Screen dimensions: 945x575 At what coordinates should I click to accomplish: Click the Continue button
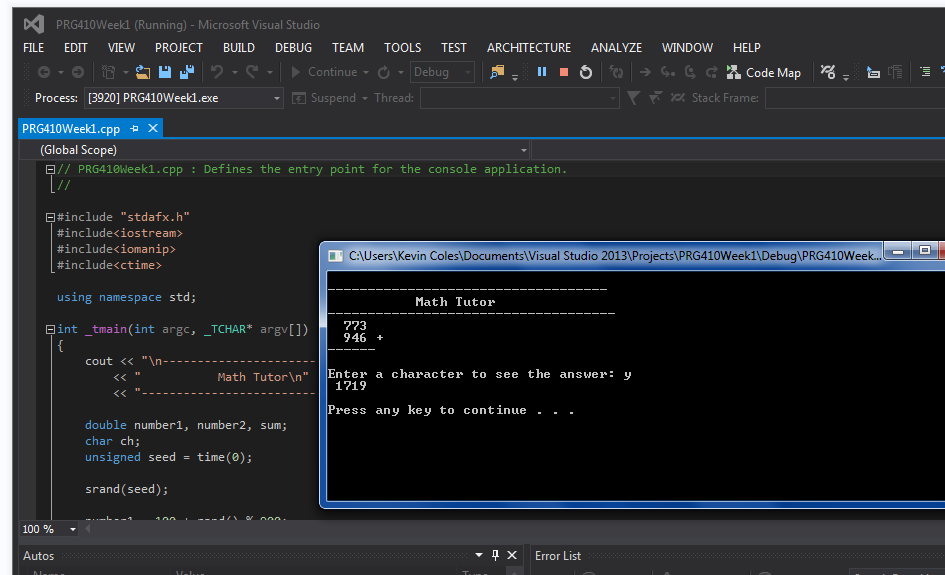(324, 72)
